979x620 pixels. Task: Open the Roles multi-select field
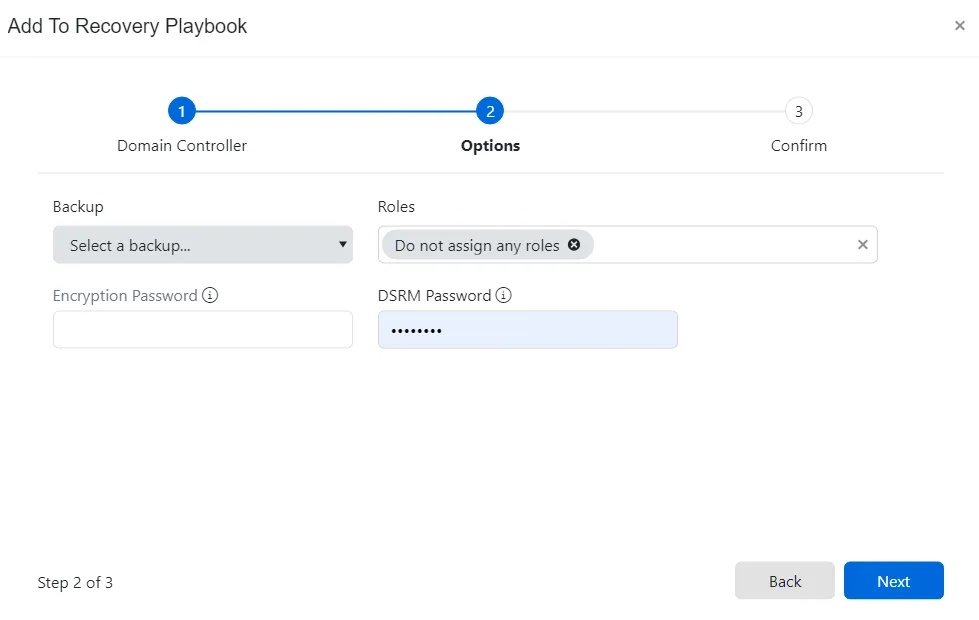click(x=627, y=245)
